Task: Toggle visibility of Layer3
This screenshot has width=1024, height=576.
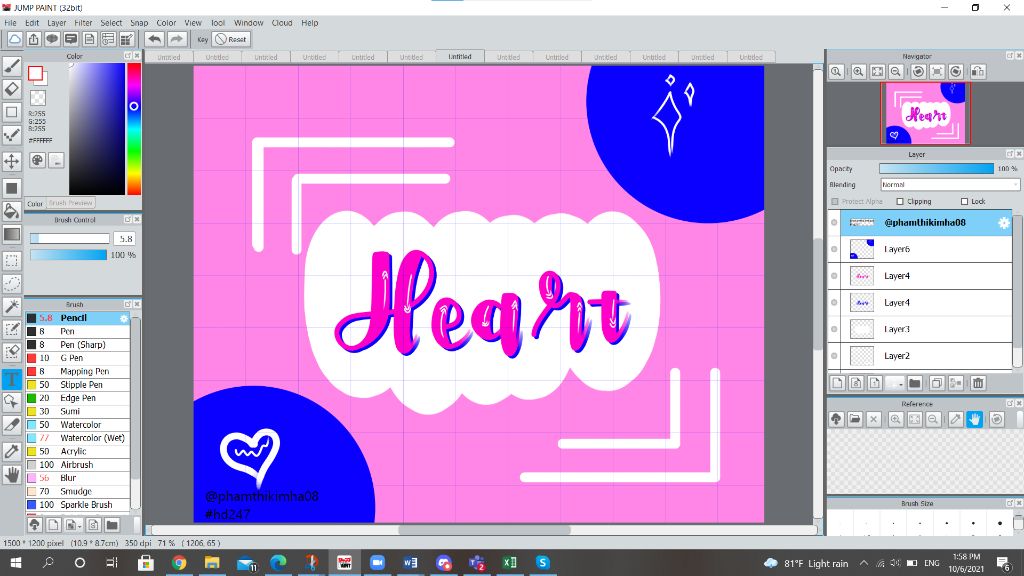Action: coord(834,329)
